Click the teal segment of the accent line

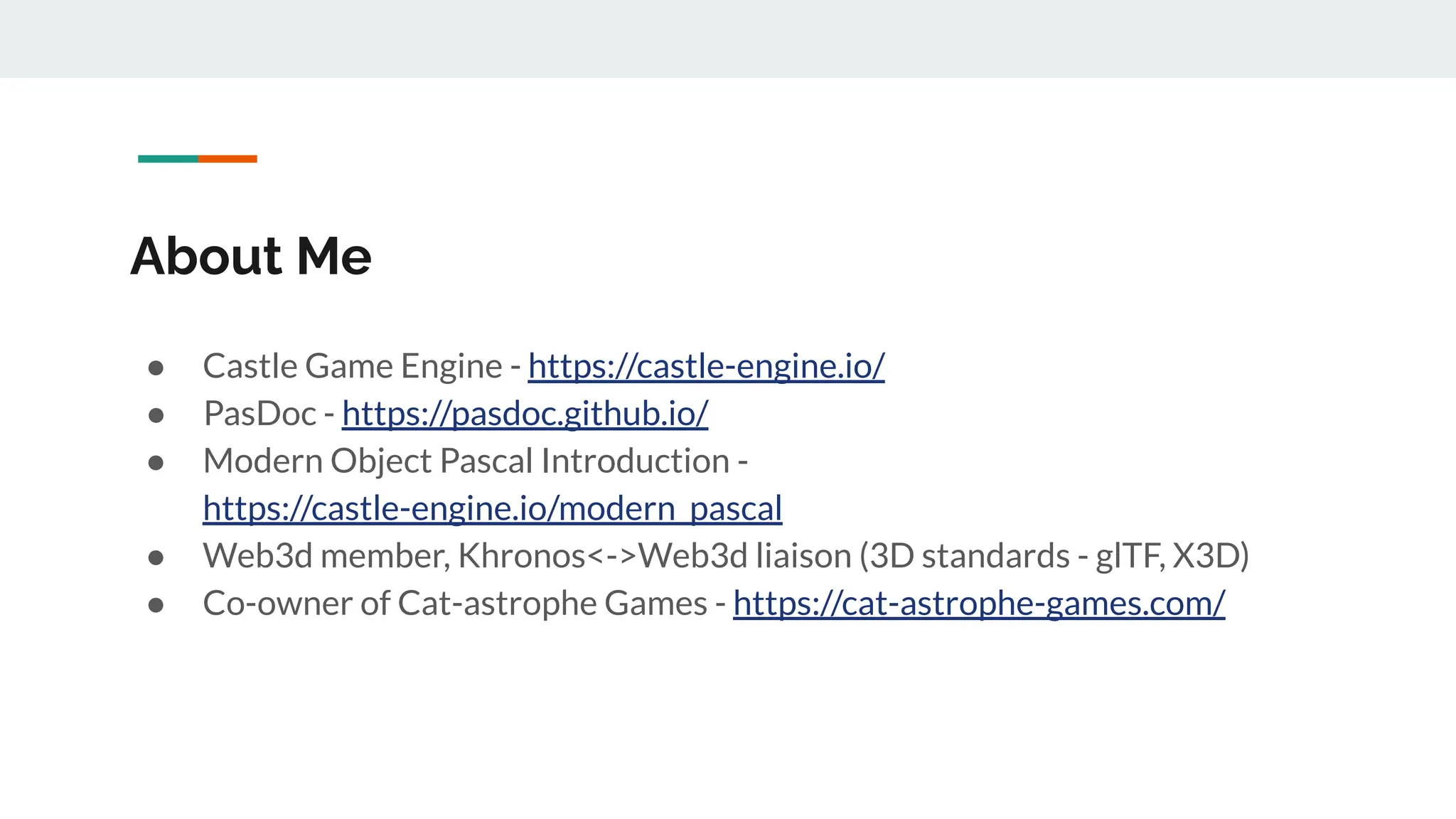[168, 159]
